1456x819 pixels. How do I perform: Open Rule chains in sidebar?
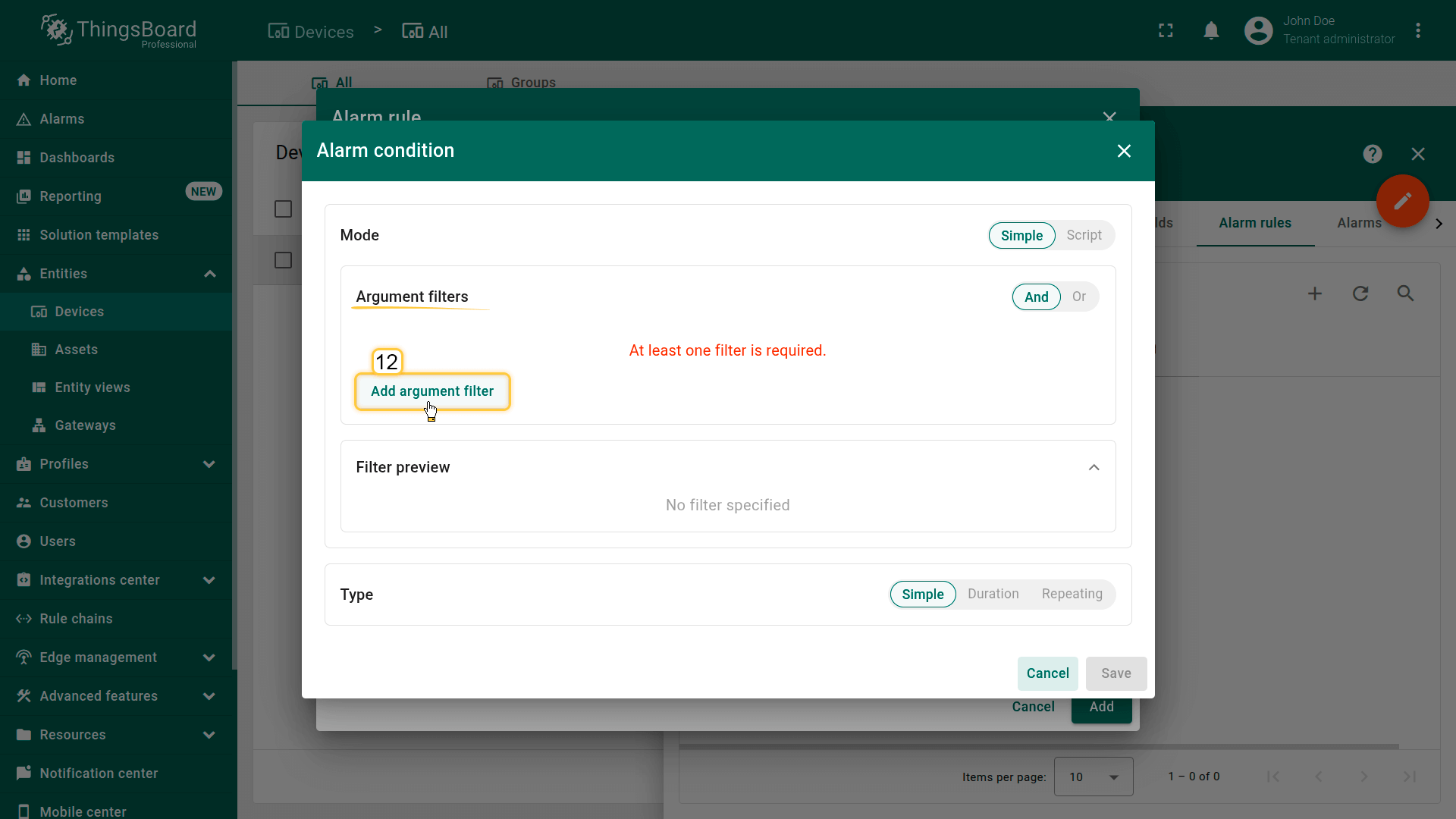coord(76,619)
